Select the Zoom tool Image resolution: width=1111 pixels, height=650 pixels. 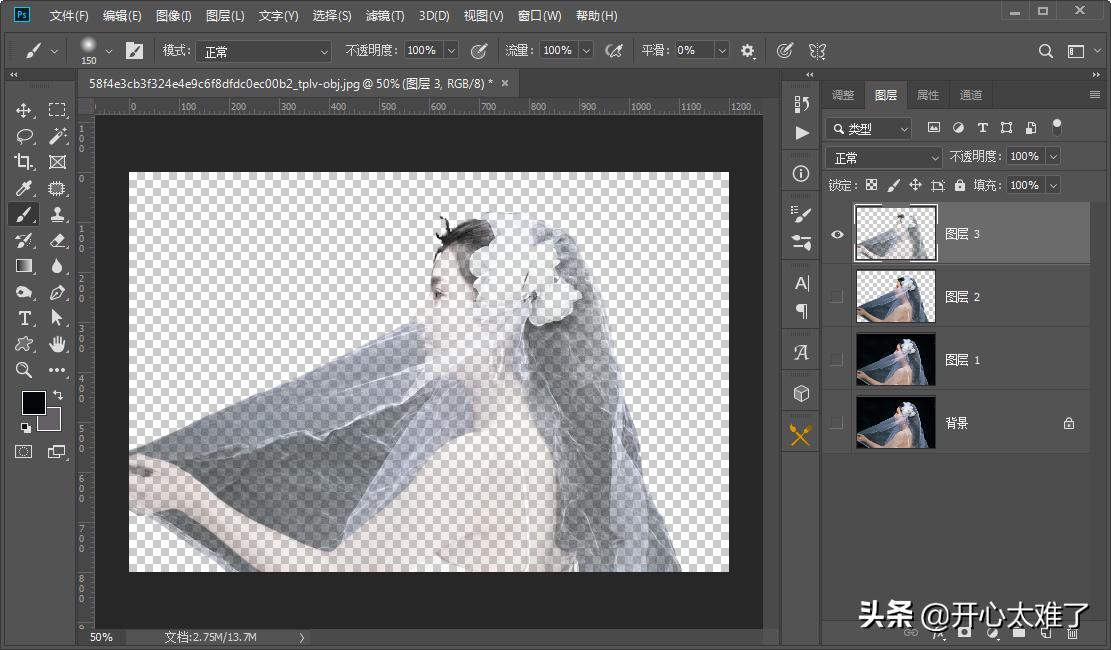coord(24,370)
